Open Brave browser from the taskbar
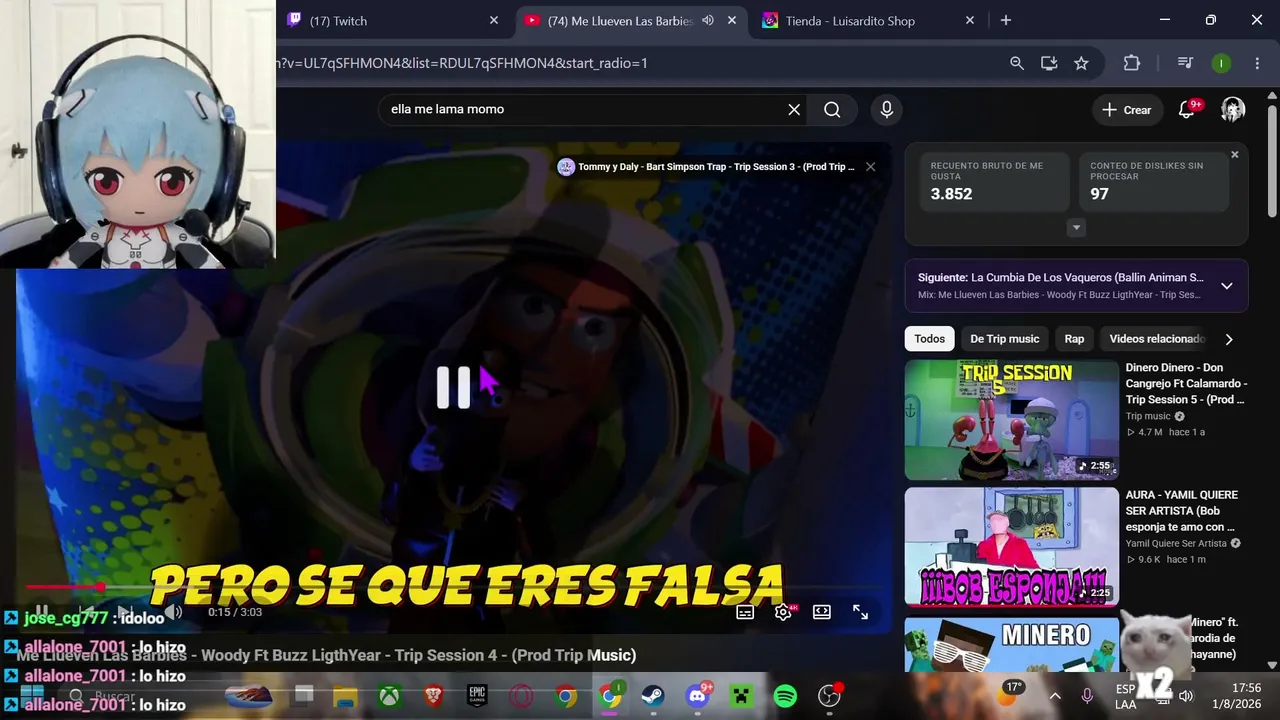1280x720 pixels. pos(433,696)
